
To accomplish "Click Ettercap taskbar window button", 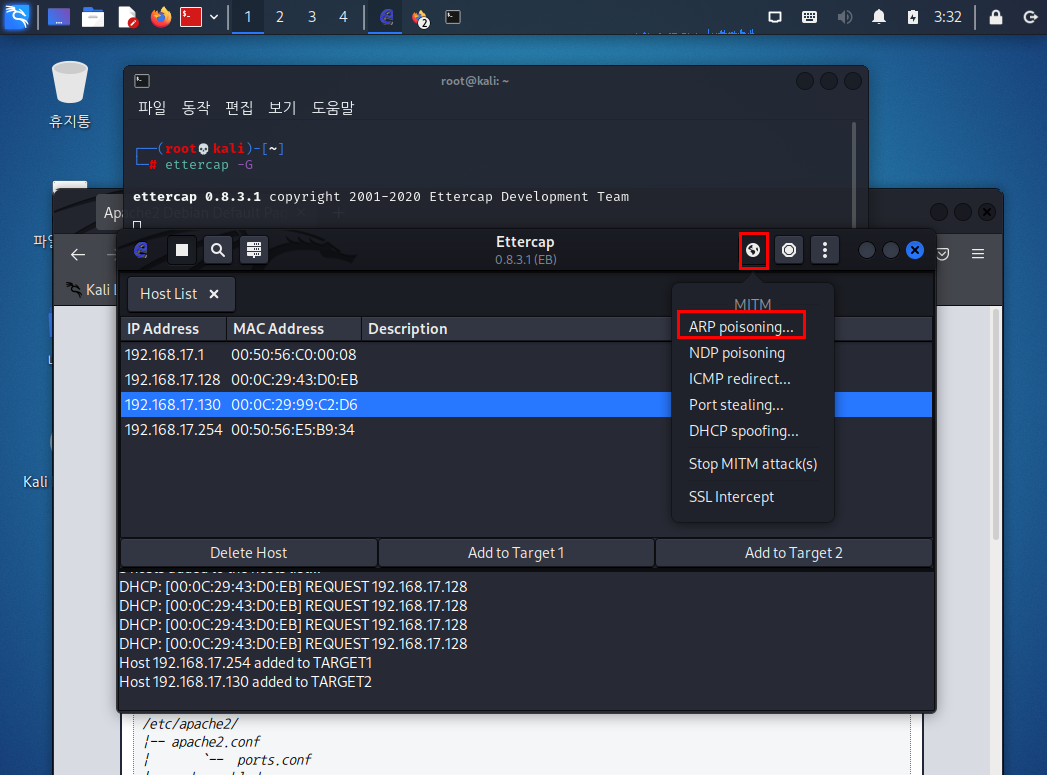I will click(x=387, y=17).
